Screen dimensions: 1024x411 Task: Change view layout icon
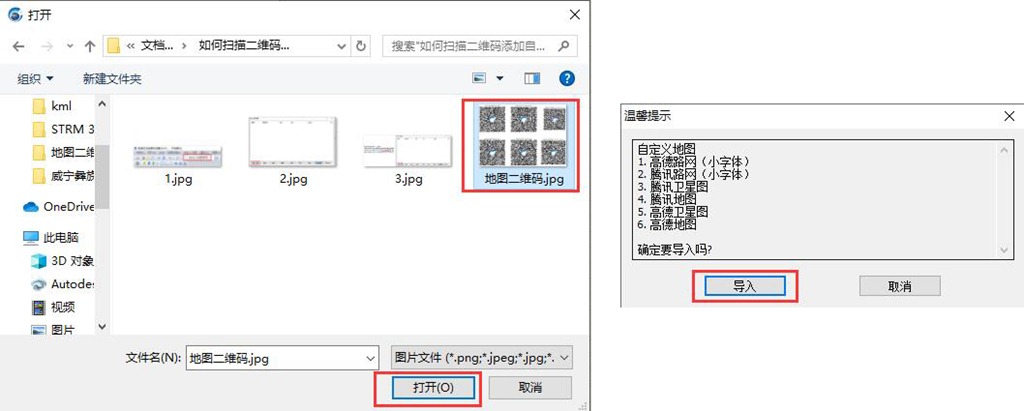click(x=480, y=78)
